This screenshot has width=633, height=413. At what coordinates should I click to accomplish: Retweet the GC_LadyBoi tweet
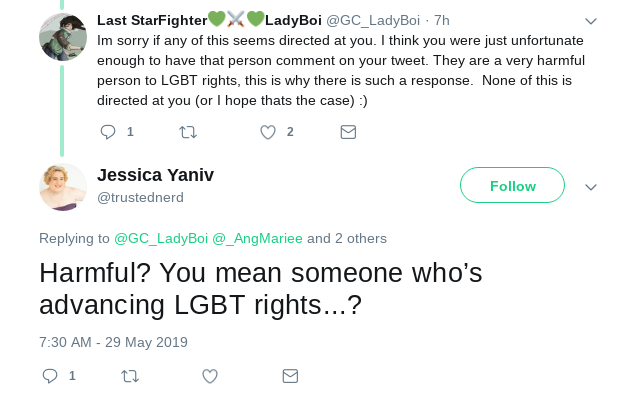point(188,132)
